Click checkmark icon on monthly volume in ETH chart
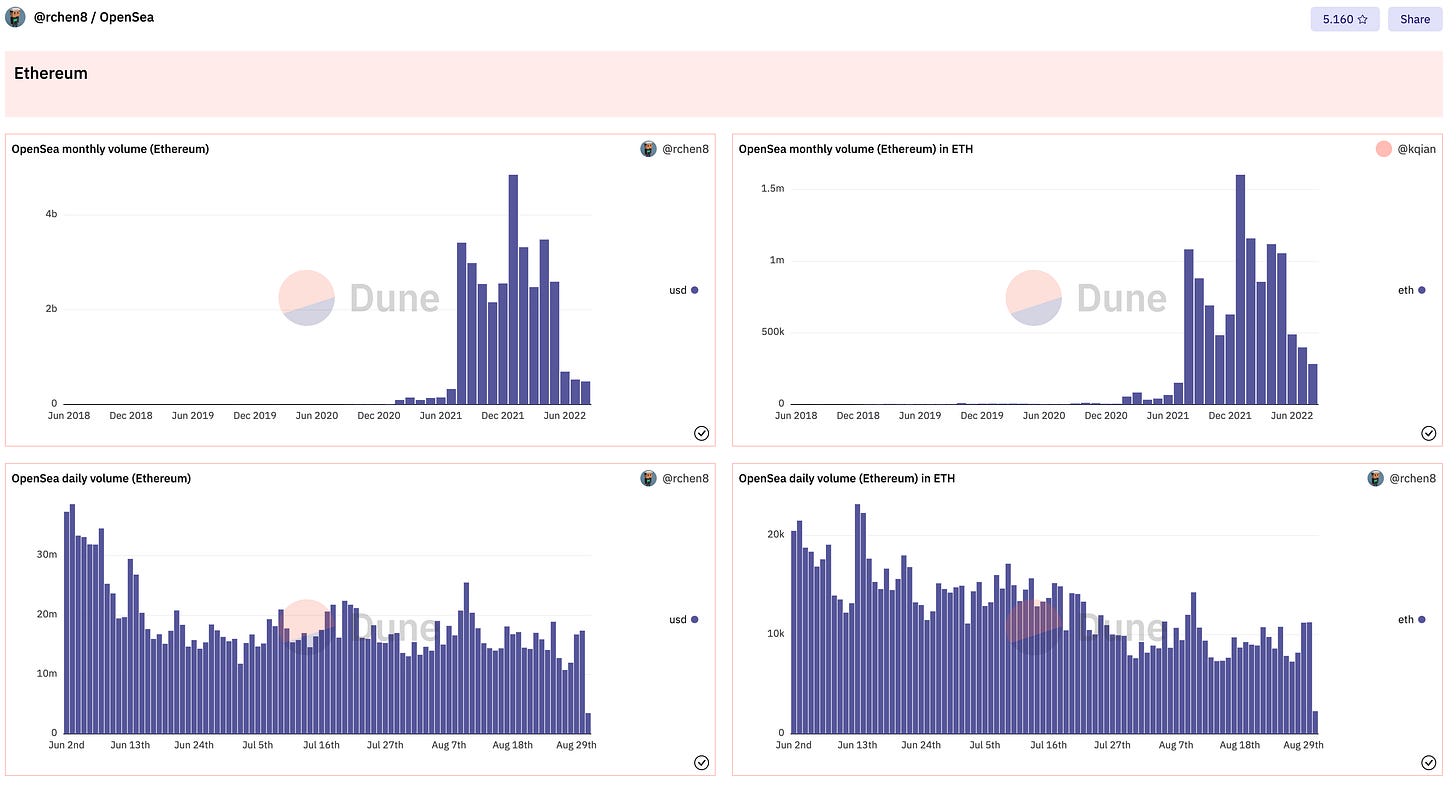 pos(1429,433)
